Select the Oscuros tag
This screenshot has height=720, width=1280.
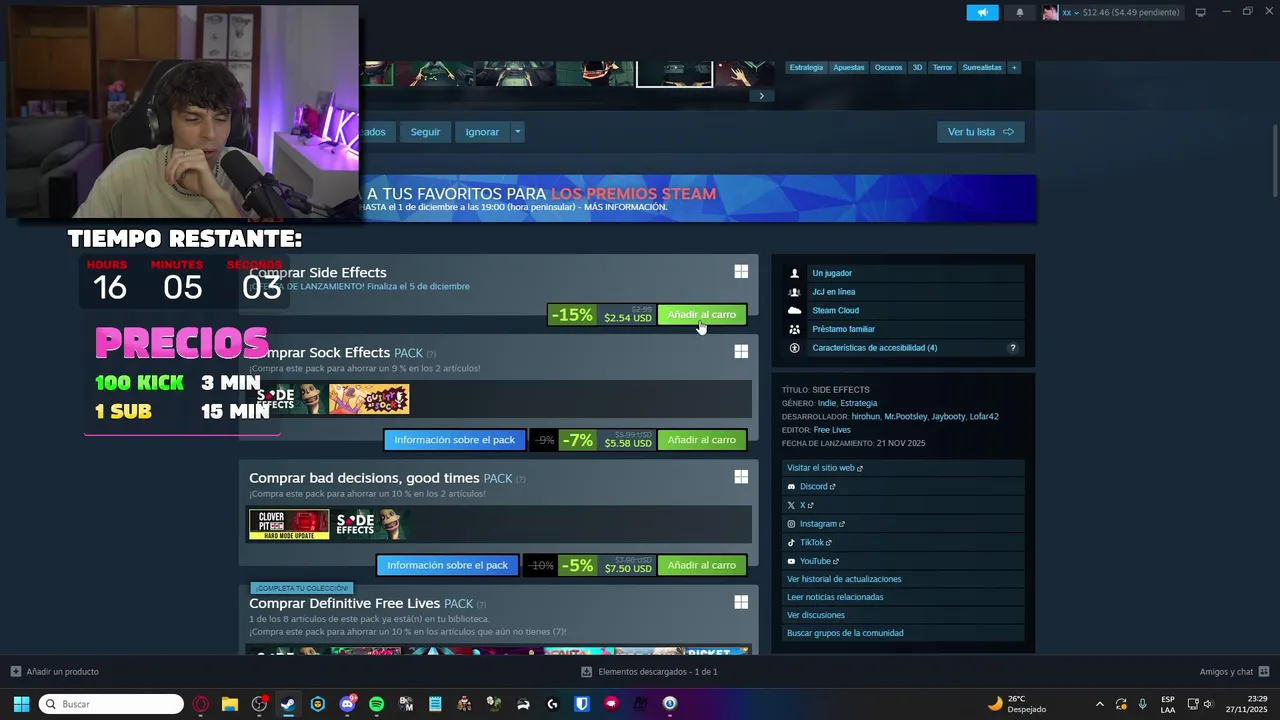tap(888, 68)
